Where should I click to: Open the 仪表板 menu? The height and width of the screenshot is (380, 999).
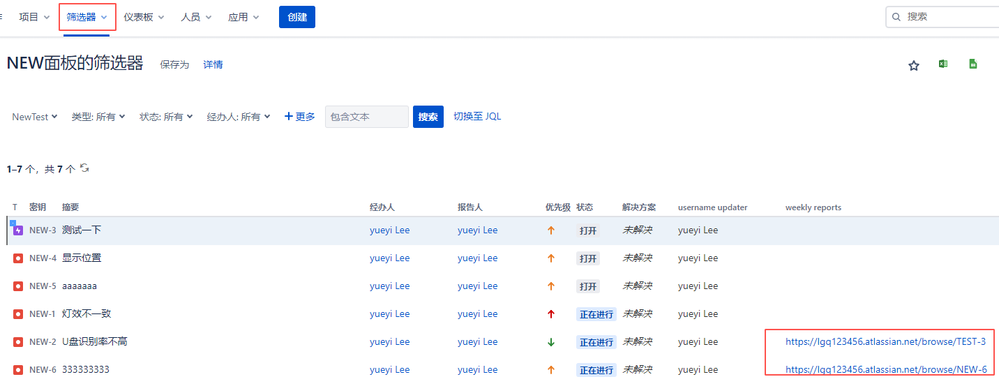click(144, 17)
